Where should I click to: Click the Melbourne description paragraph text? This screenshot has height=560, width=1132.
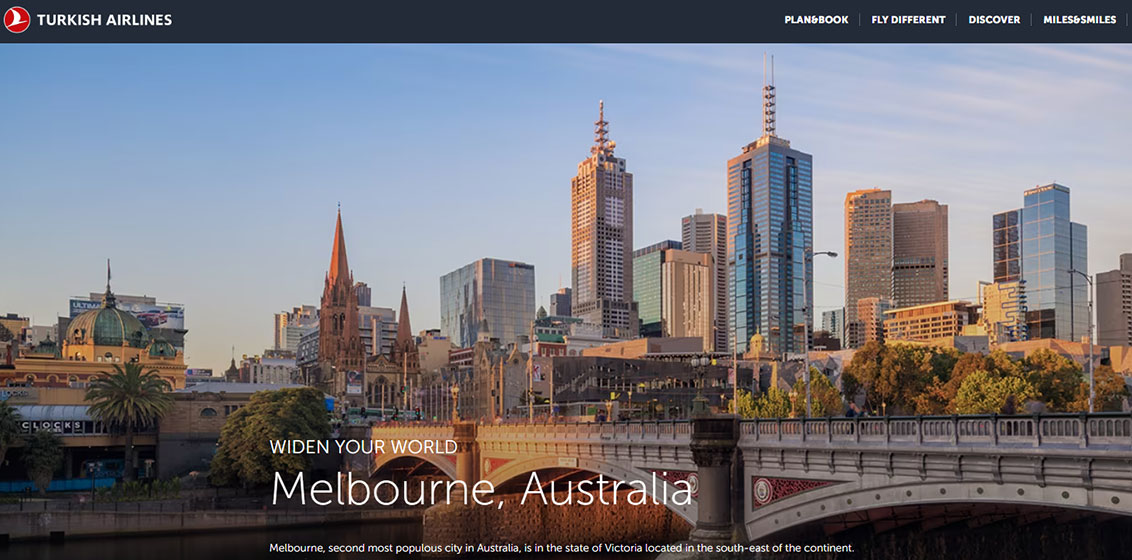point(561,548)
